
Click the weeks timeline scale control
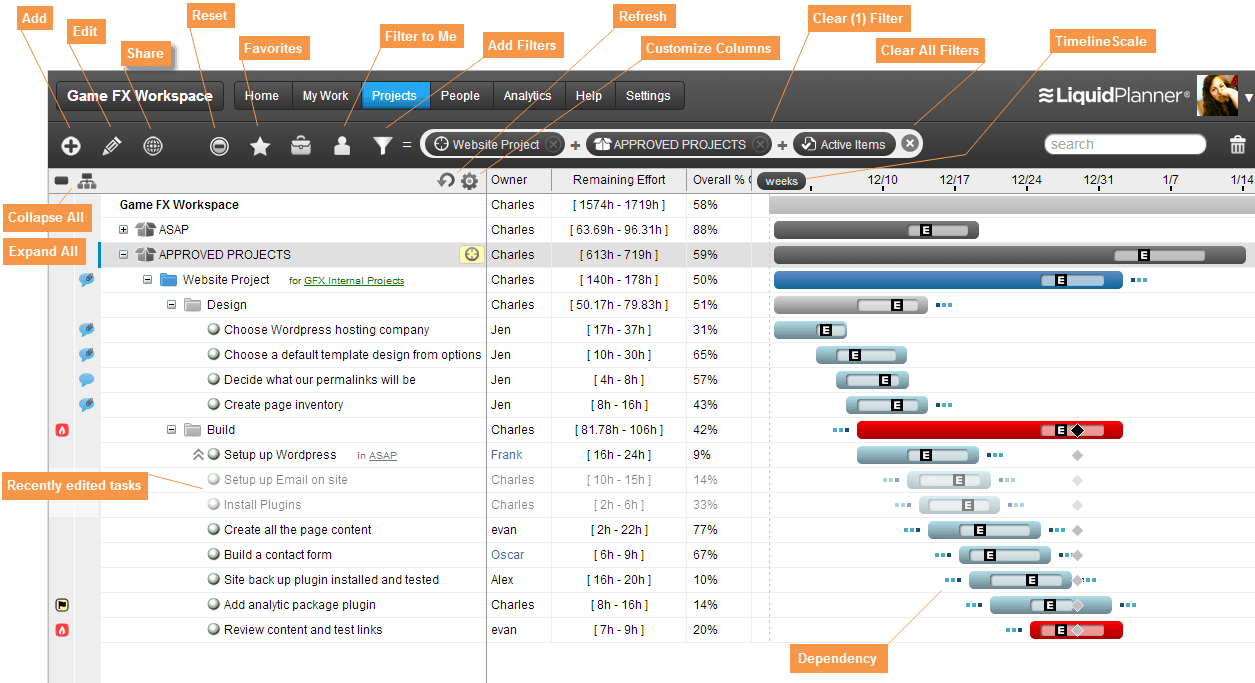pyautogui.click(x=779, y=181)
